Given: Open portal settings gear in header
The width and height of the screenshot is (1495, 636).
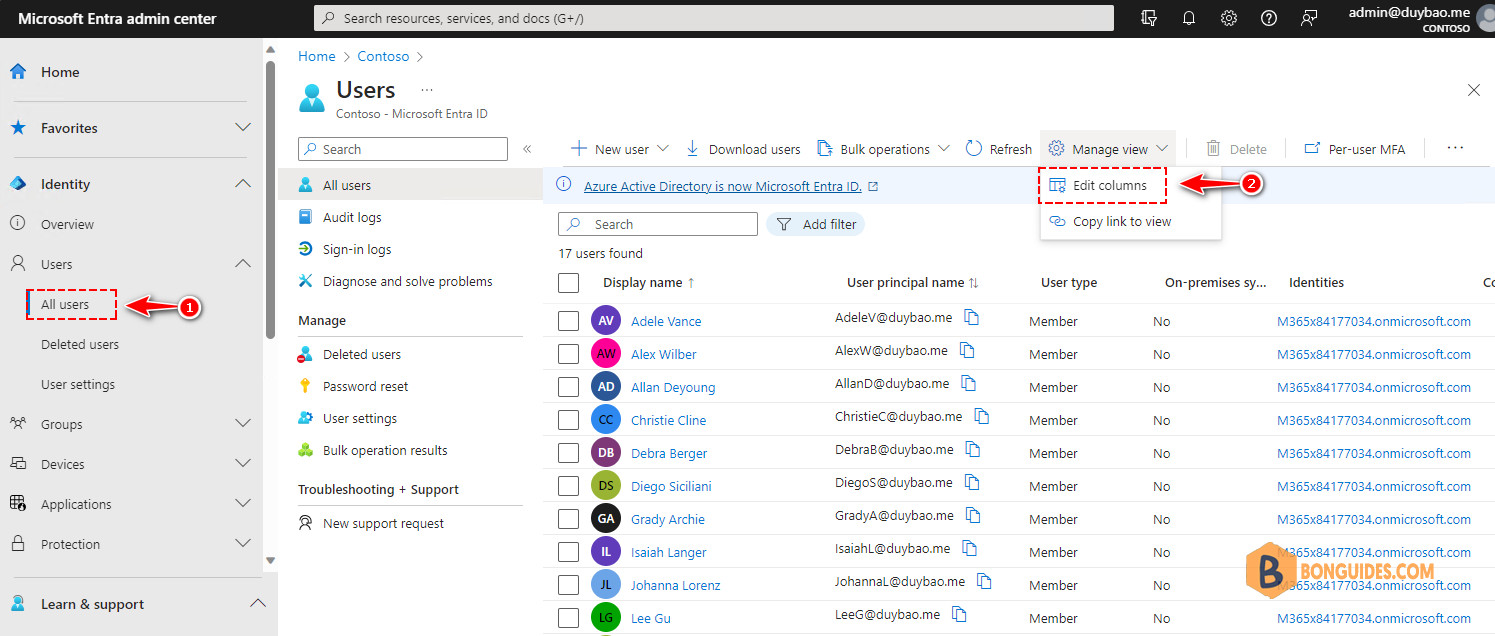Looking at the screenshot, I should pos(1229,18).
